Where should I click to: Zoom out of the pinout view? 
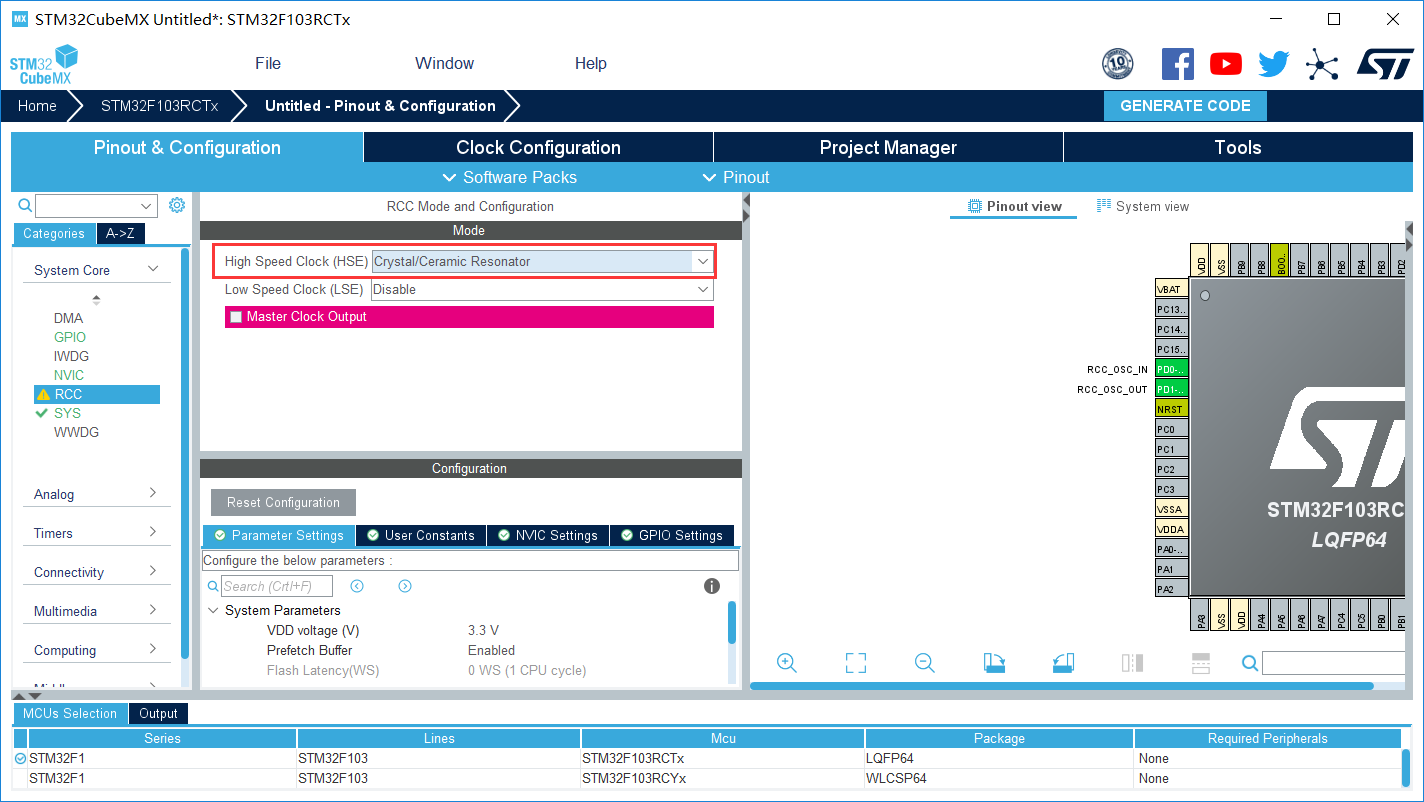click(925, 663)
